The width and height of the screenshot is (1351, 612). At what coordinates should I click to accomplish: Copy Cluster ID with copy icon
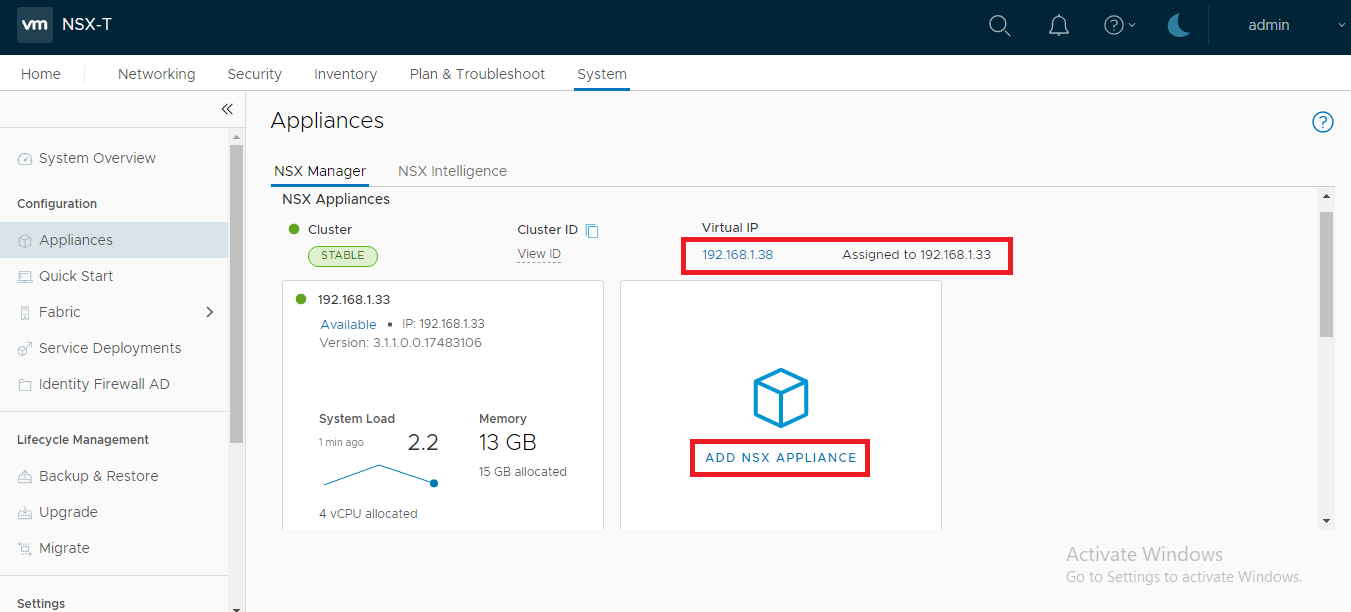pyautogui.click(x=592, y=231)
